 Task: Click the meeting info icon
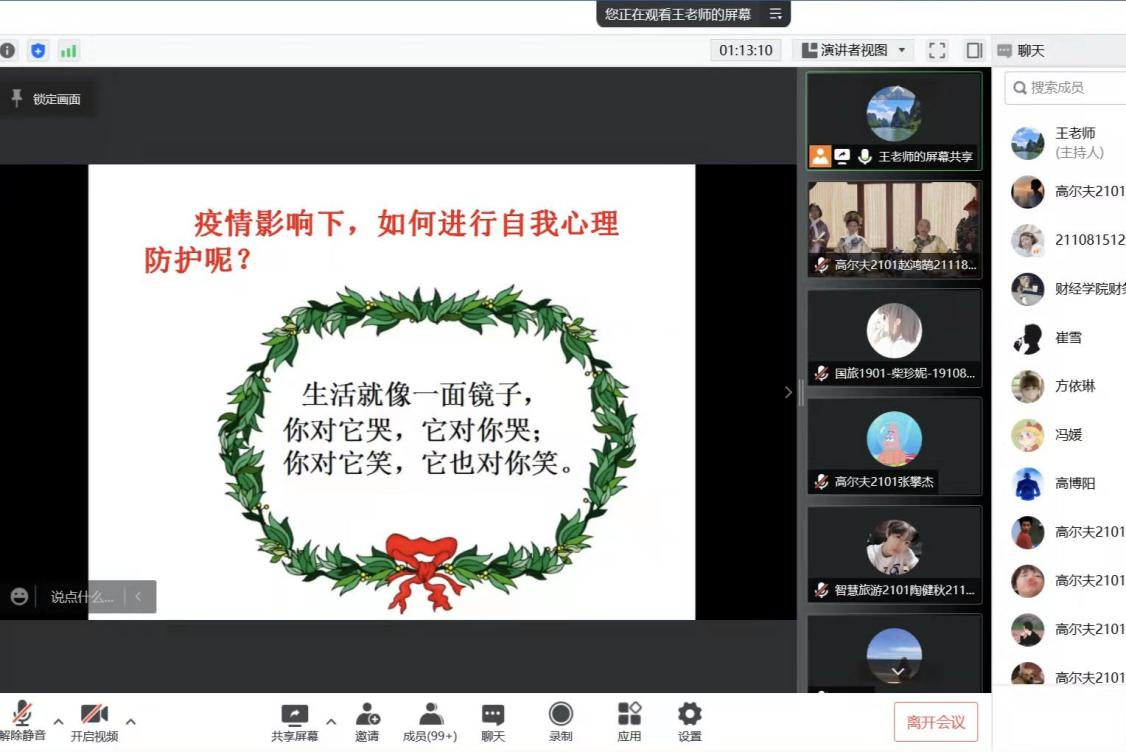(8, 50)
